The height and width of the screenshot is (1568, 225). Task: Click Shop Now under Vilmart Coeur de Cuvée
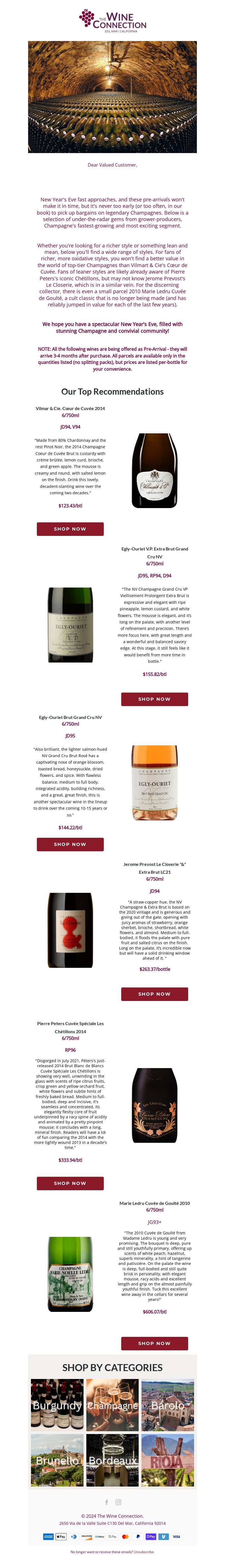70,528
